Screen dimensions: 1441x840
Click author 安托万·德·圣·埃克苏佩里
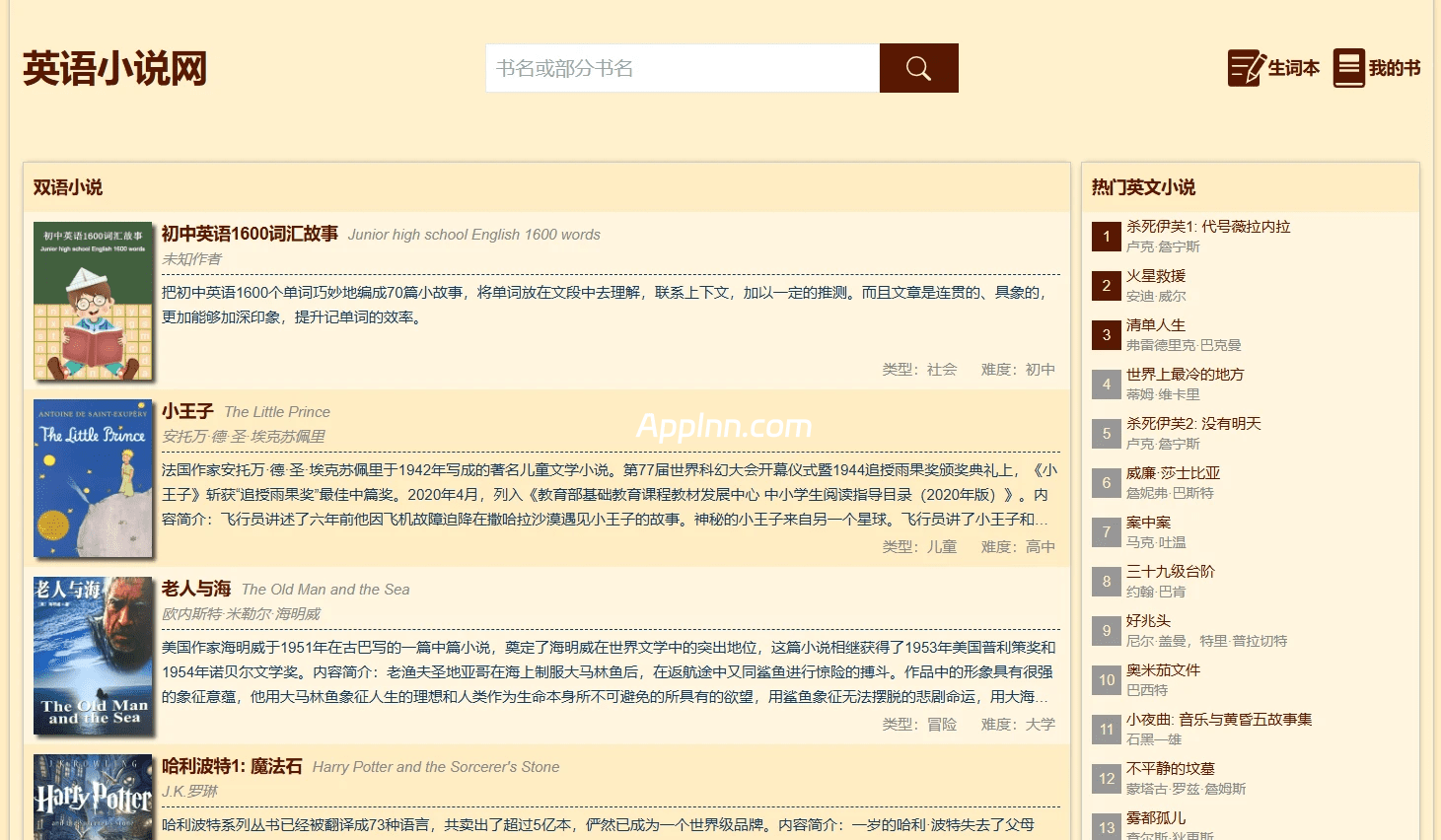(x=244, y=436)
